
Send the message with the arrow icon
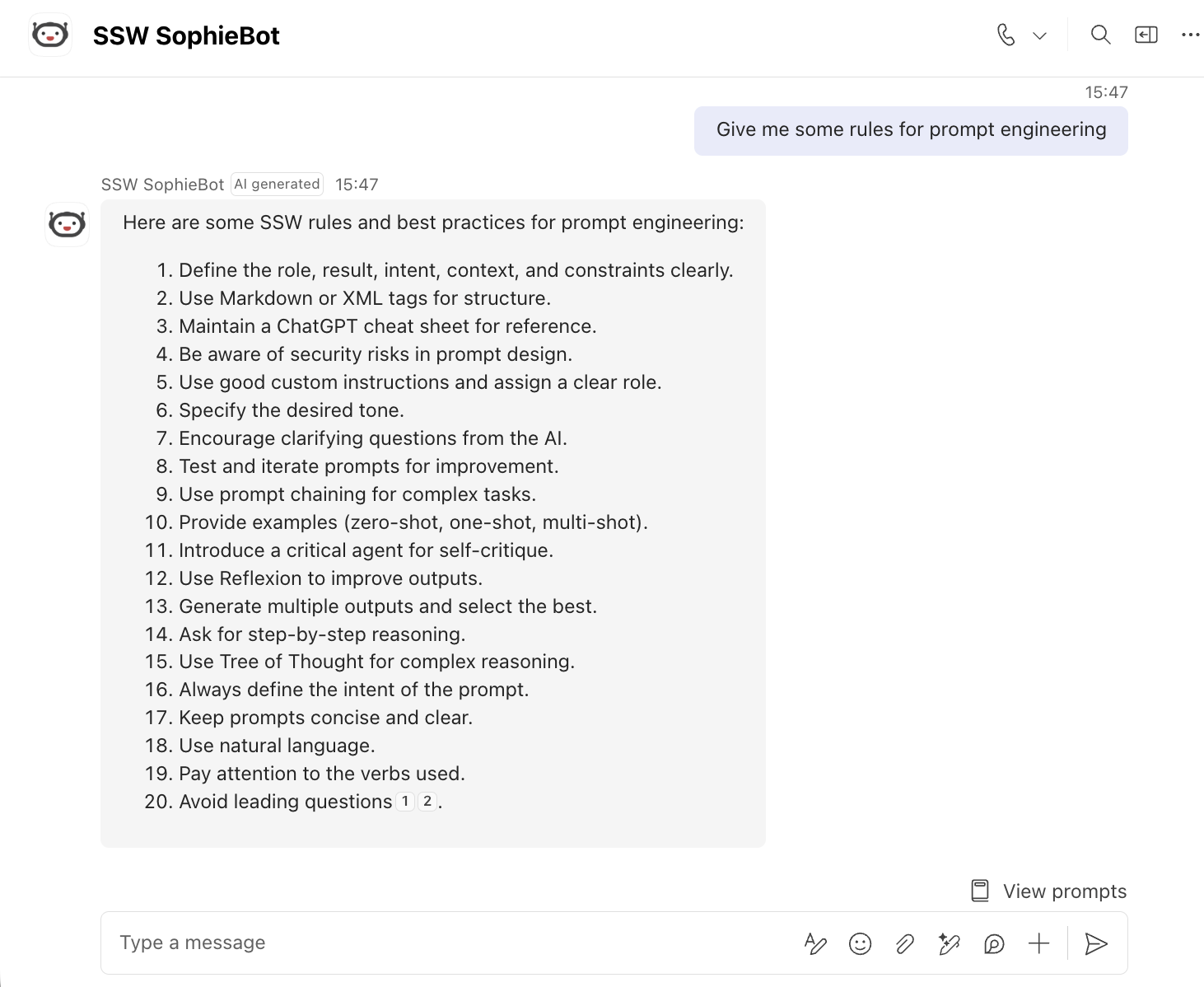click(1096, 943)
